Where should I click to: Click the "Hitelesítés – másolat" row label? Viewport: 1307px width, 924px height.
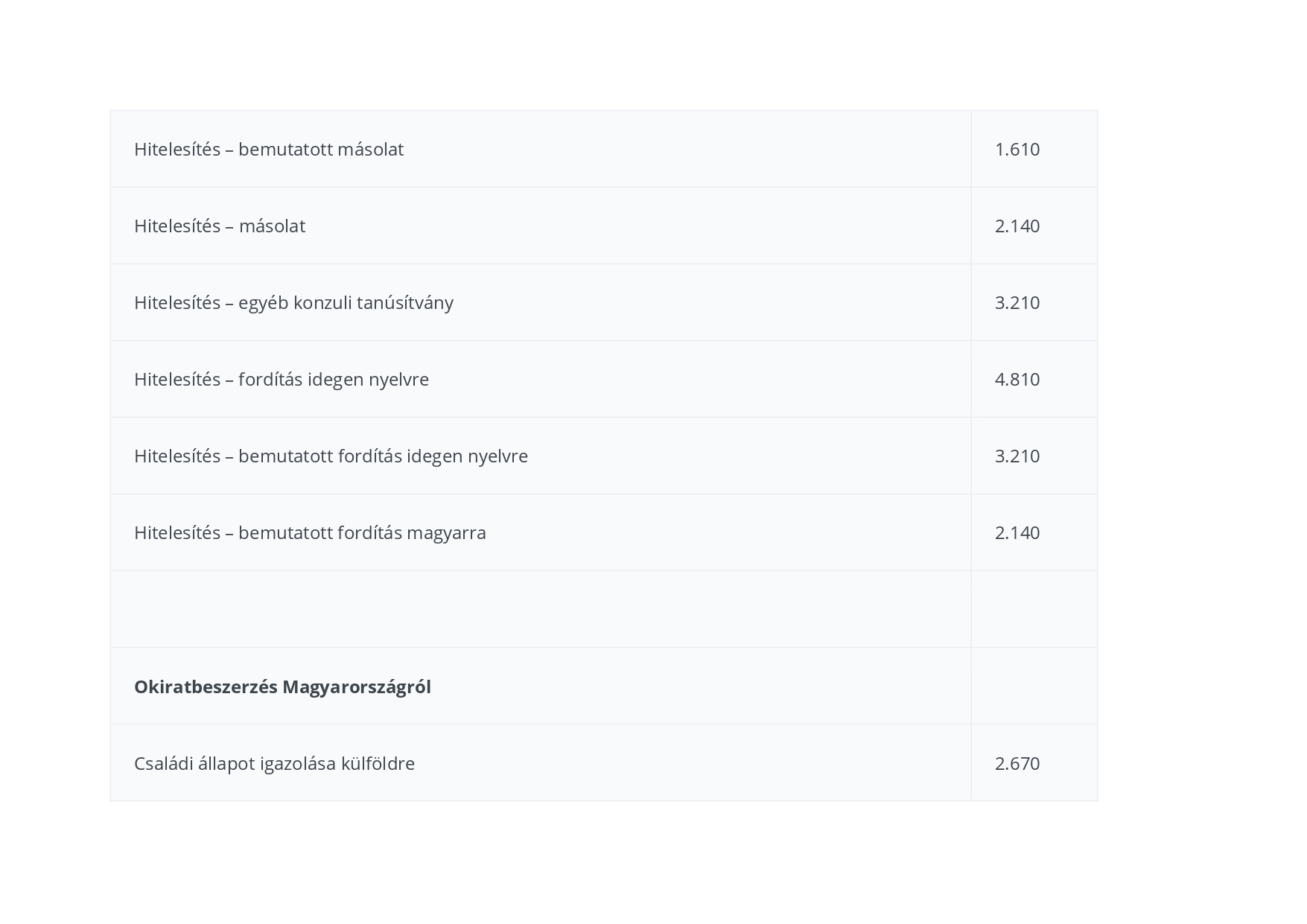coord(220,226)
